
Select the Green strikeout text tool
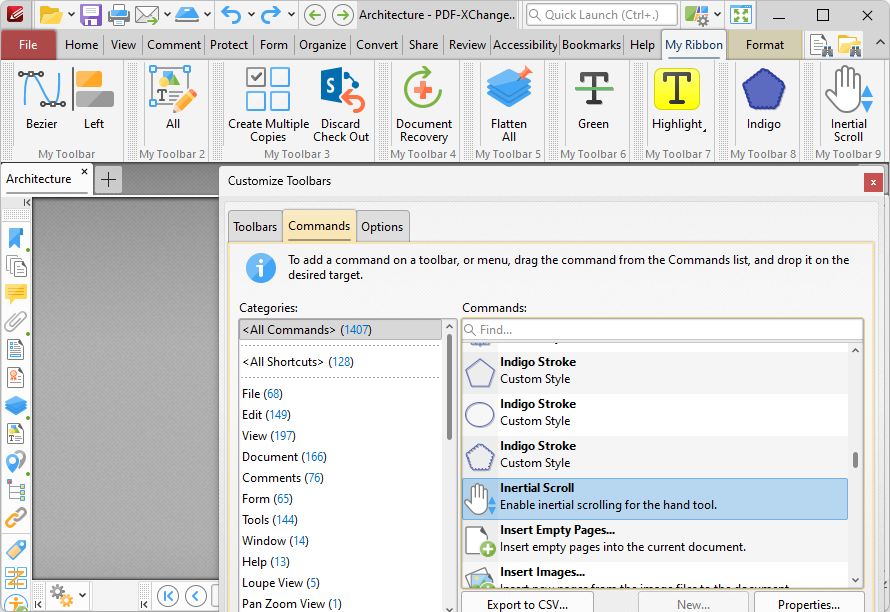point(593,99)
